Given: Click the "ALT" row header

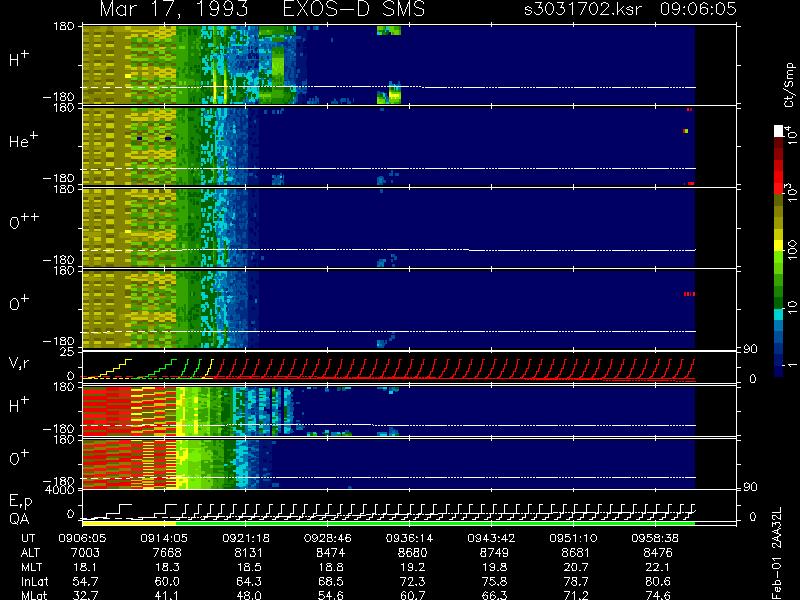Looking at the screenshot, I should [30, 553].
